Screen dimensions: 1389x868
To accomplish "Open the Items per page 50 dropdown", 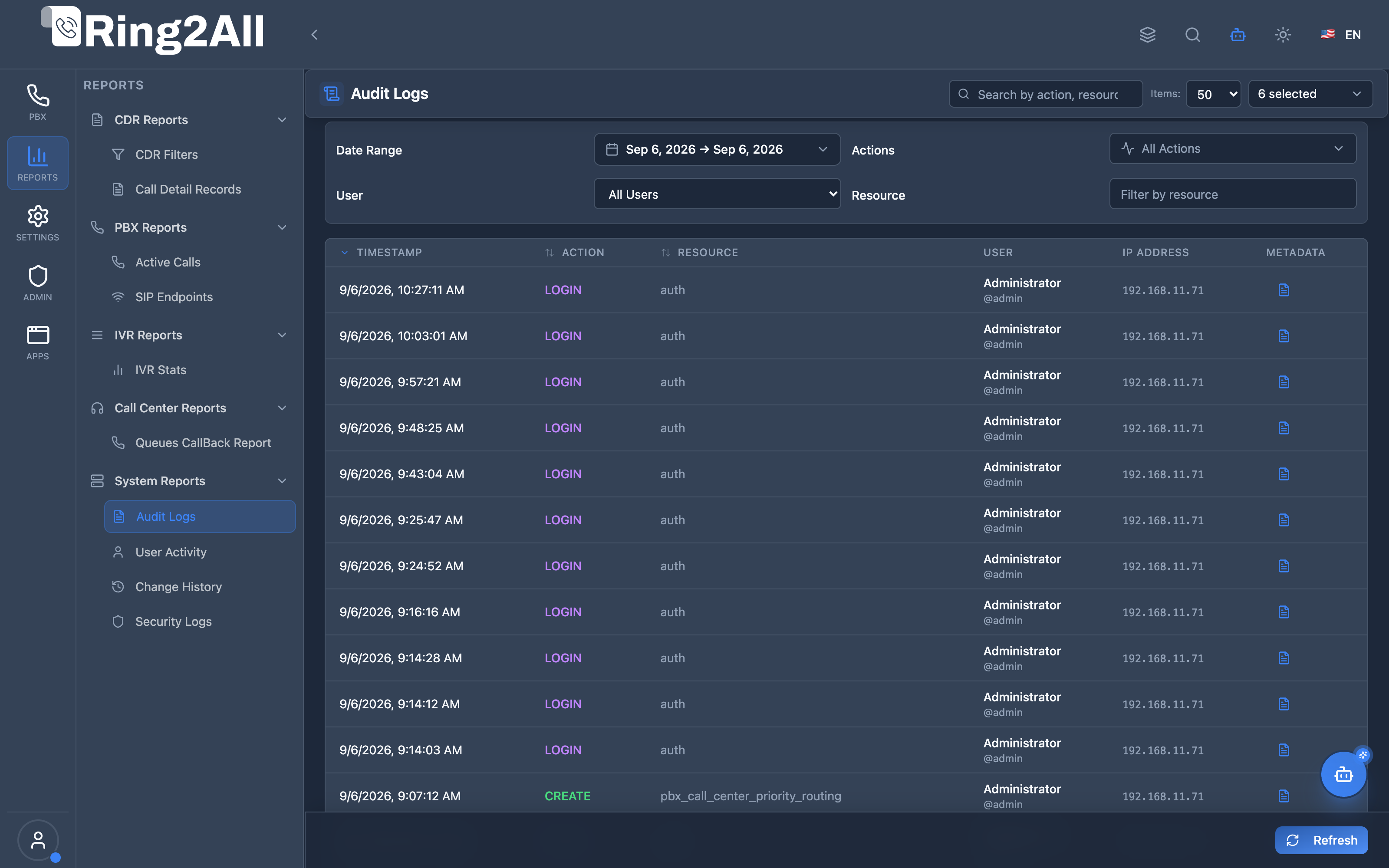I will (x=1213, y=94).
